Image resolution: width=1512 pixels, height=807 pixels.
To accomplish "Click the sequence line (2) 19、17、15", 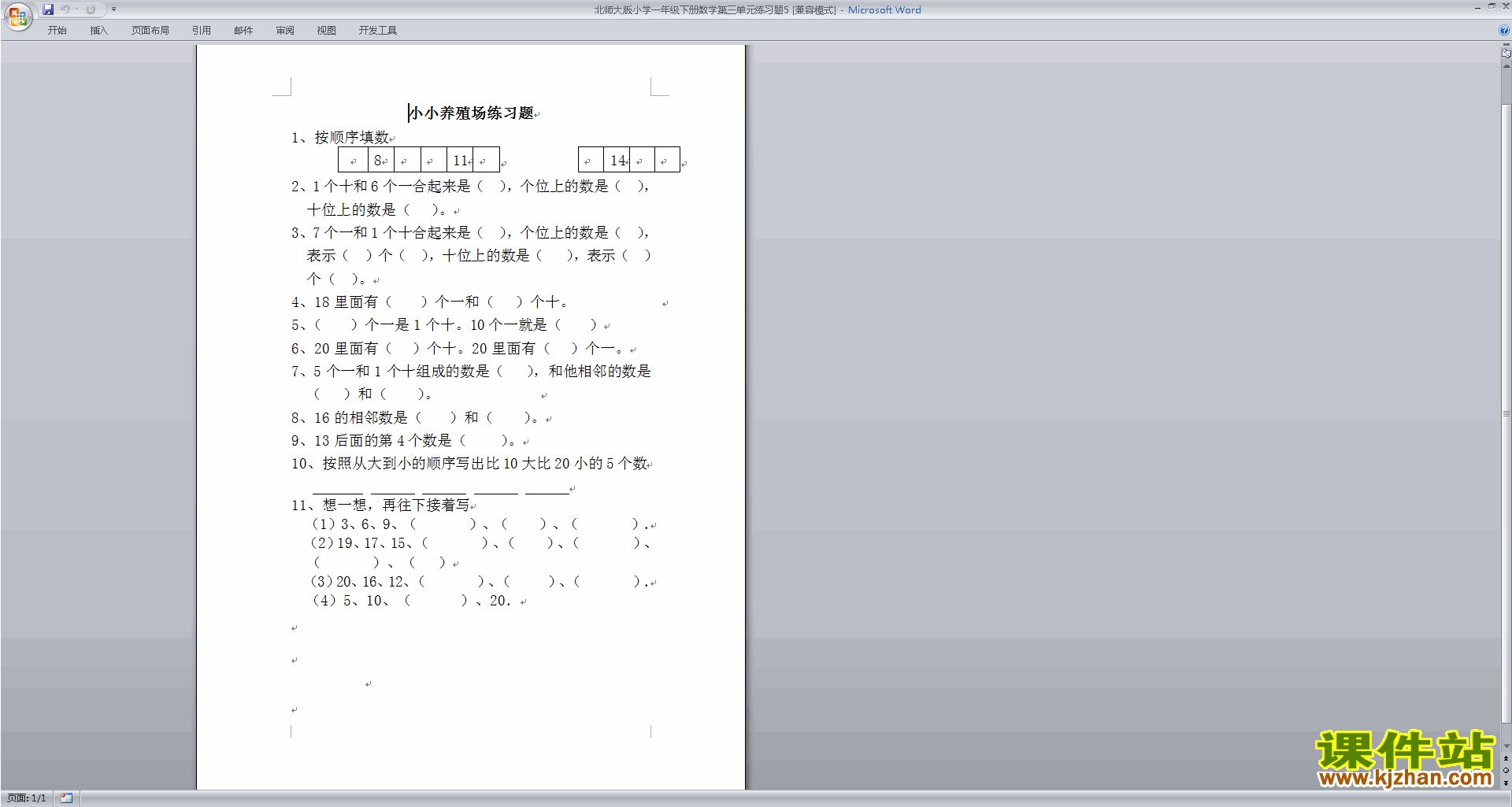I will click(x=480, y=543).
